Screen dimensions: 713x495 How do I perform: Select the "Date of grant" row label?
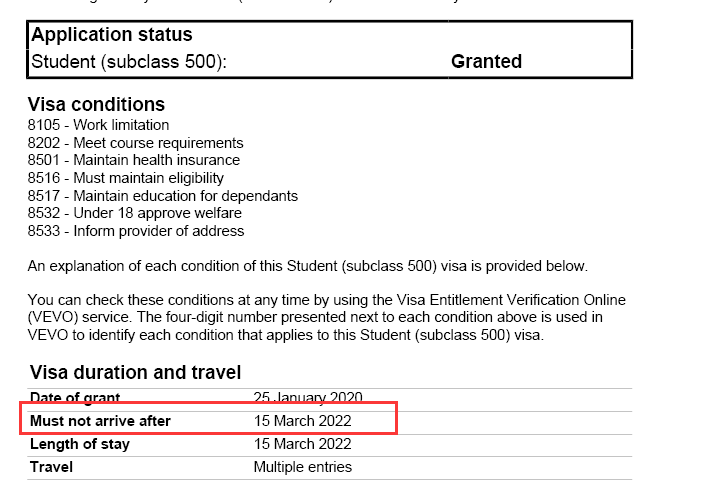(x=75, y=398)
